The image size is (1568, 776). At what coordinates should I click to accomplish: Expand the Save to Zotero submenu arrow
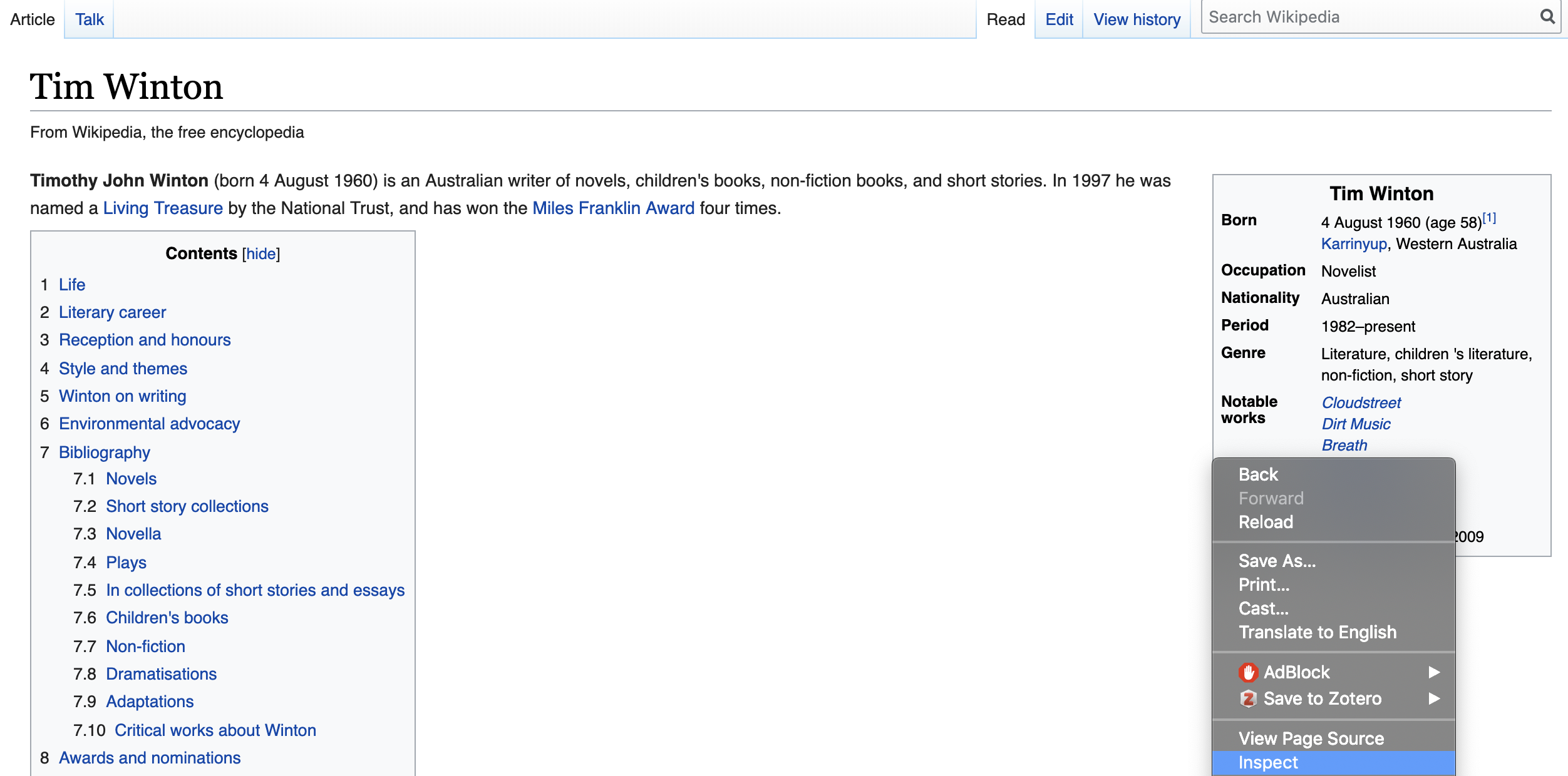1434,698
